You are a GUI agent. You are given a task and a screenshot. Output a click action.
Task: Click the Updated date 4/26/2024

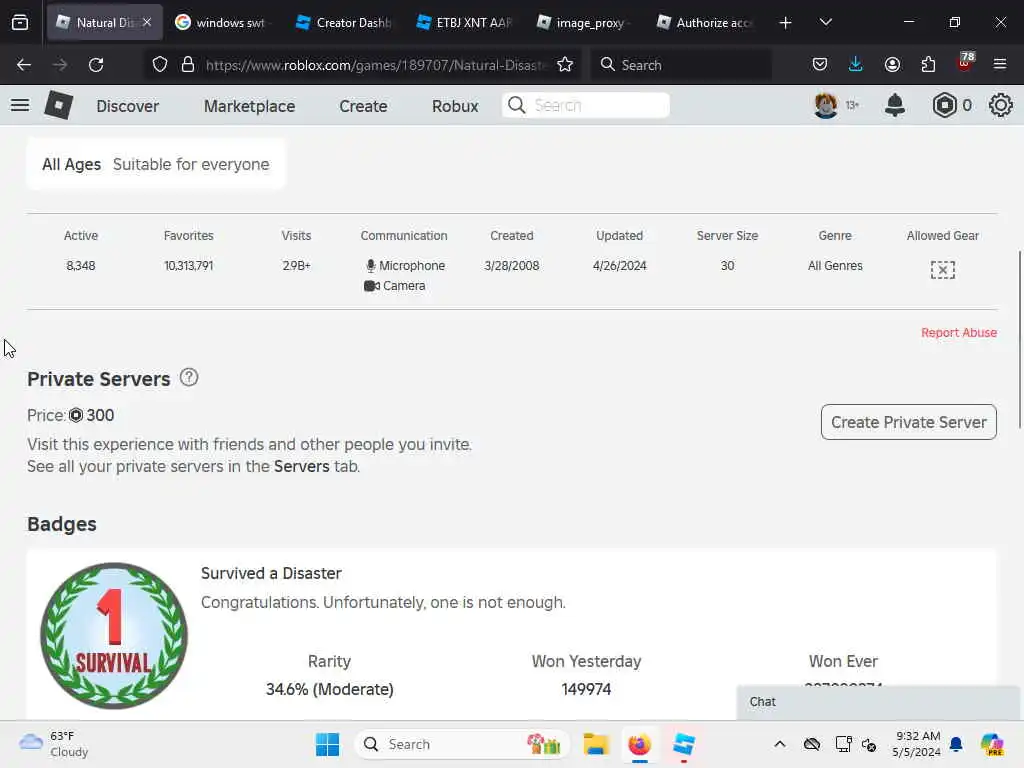[619, 266]
